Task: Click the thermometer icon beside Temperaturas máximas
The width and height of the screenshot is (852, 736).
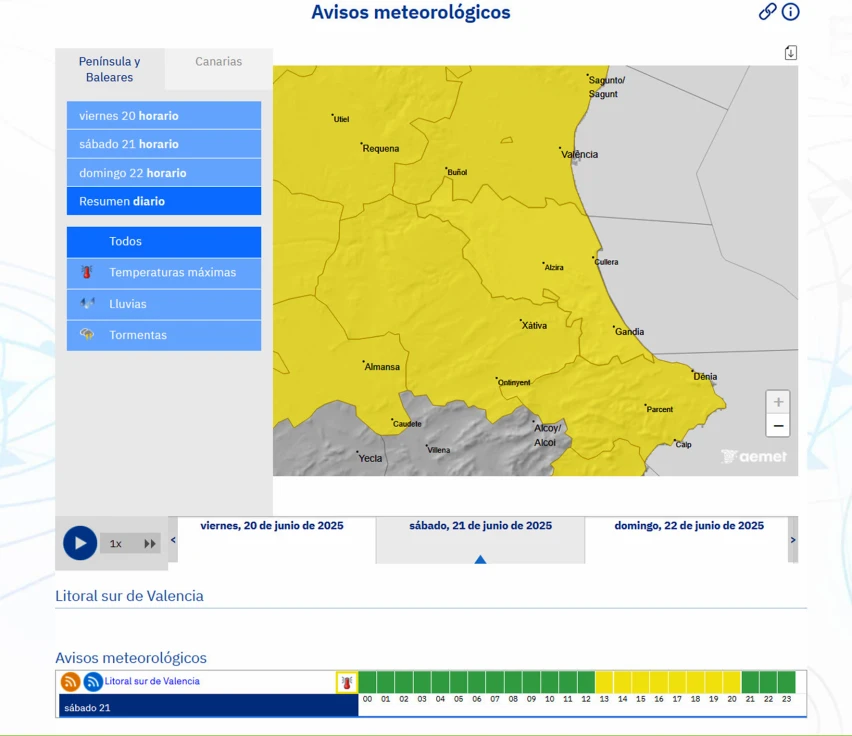Action: pos(87,272)
